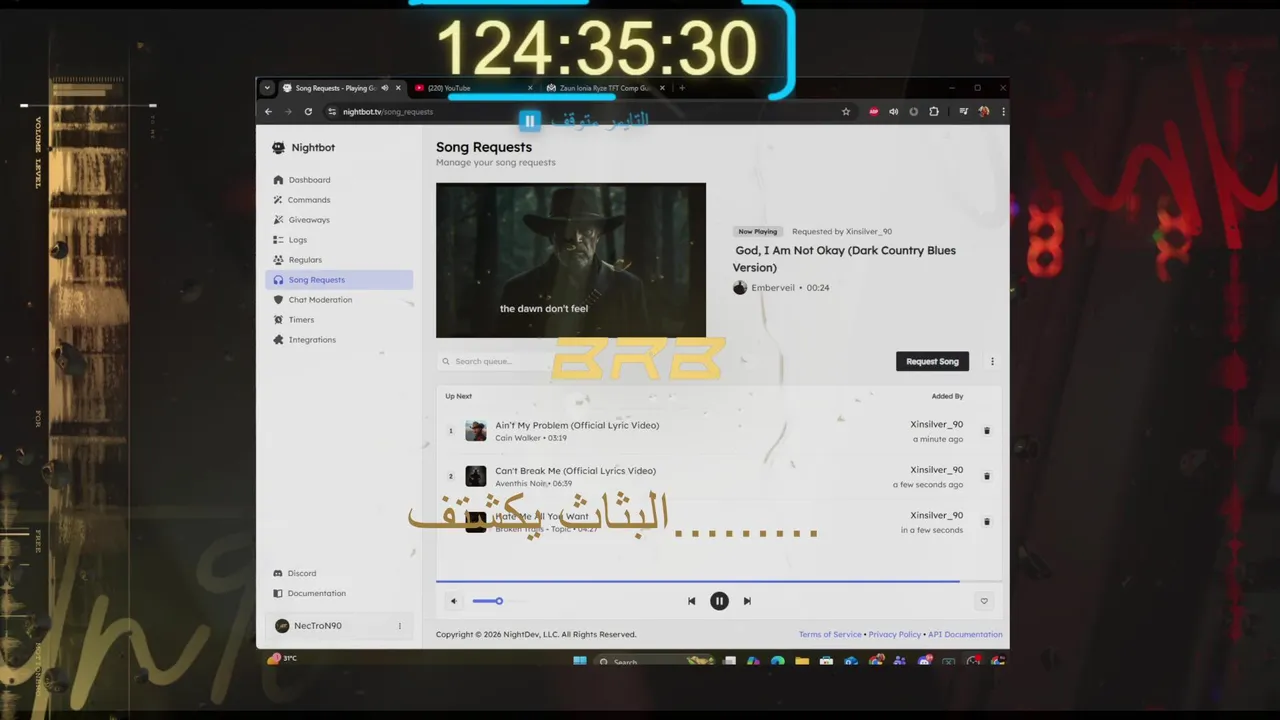The height and width of the screenshot is (720, 1280).
Task: Open Privacy Policy link
Action: tap(895, 634)
